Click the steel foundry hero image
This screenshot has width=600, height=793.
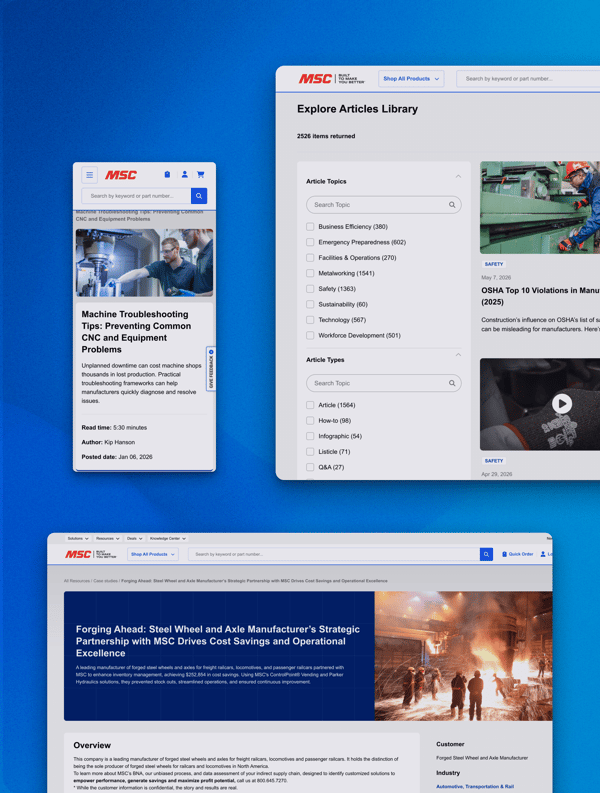[463, 656]
